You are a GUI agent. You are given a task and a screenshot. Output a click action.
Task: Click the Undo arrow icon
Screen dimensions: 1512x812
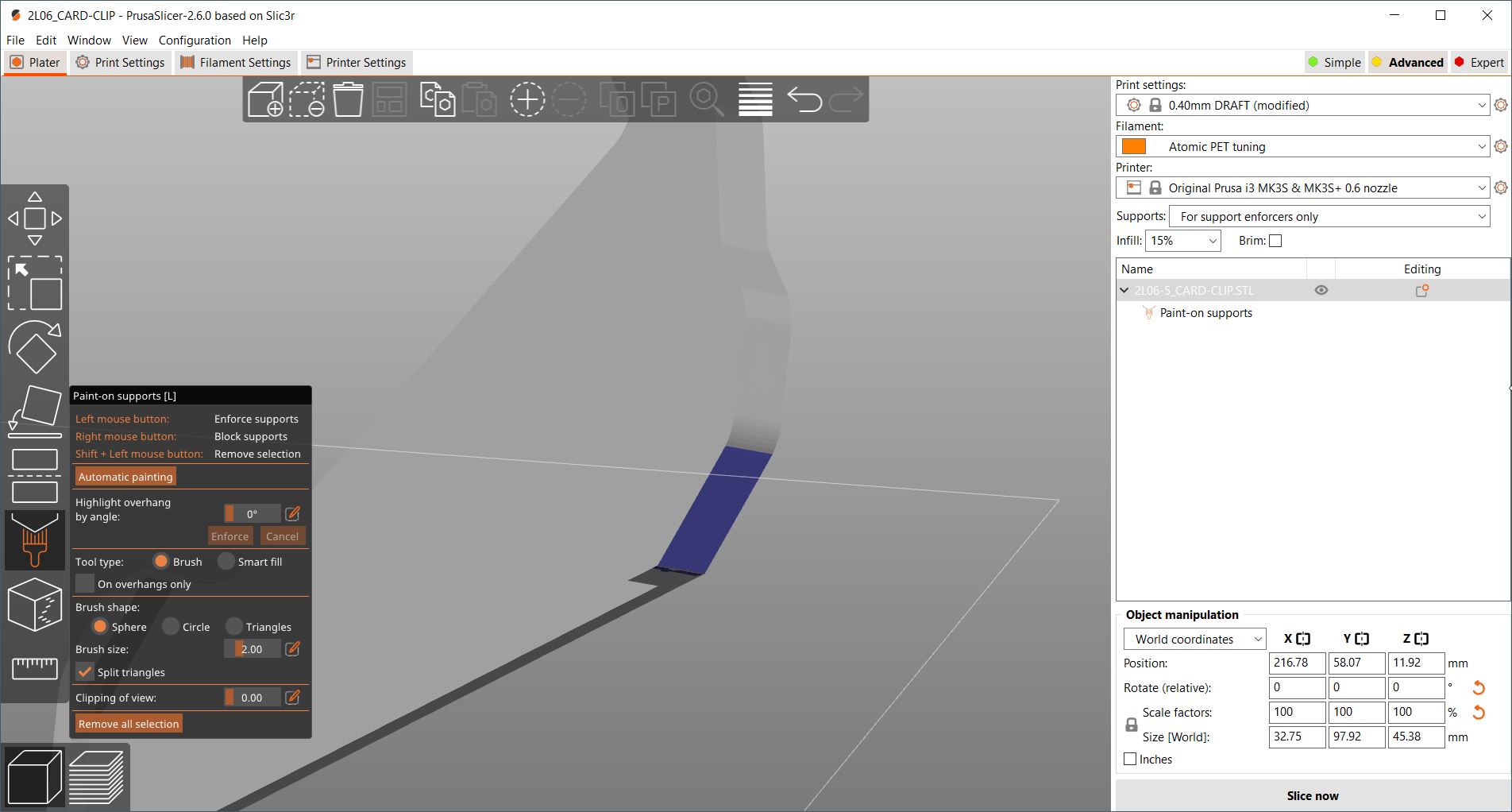804,100
